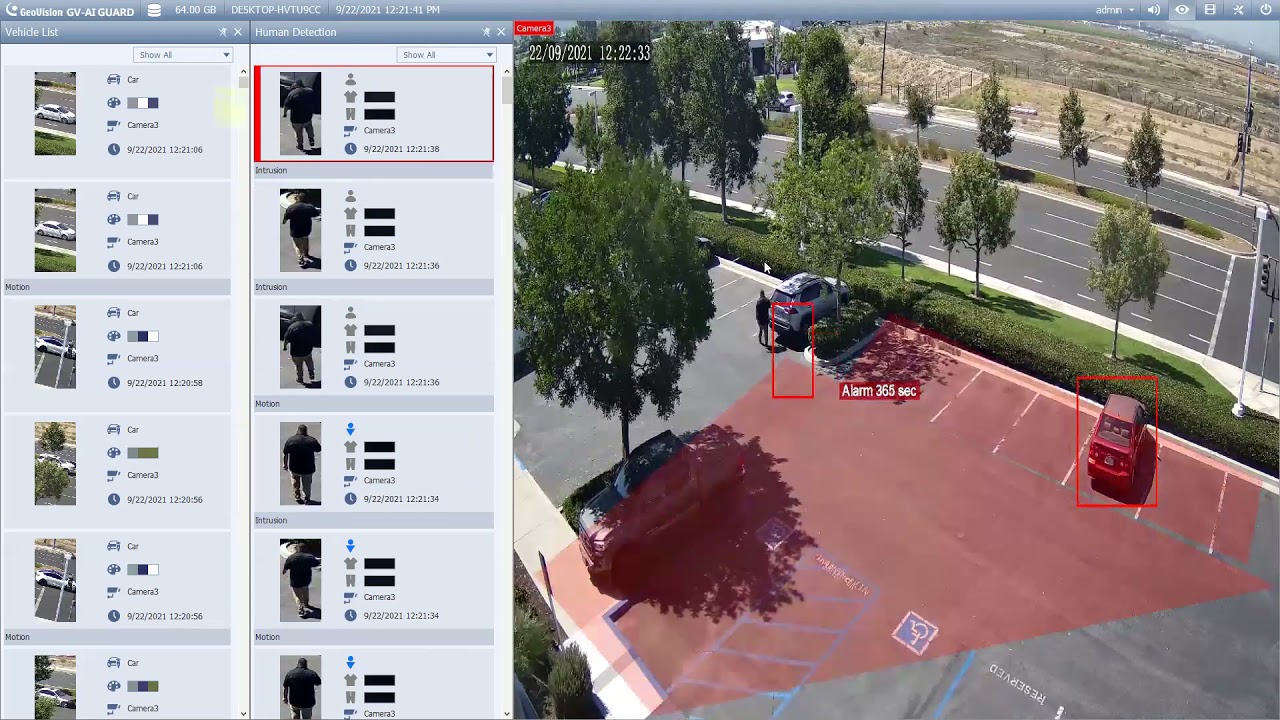Select the Human Detection panel title
1280x720 pixels.
(295, 32)
